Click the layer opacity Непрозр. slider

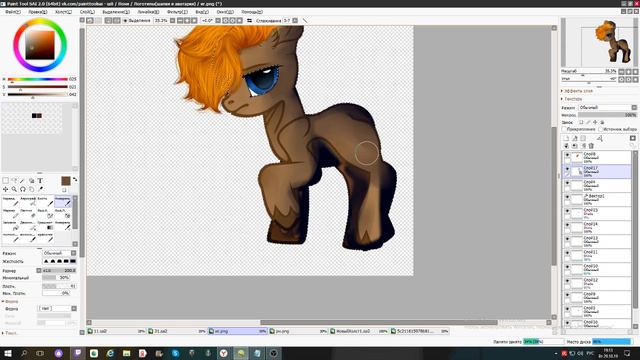[x=607, y=115]
